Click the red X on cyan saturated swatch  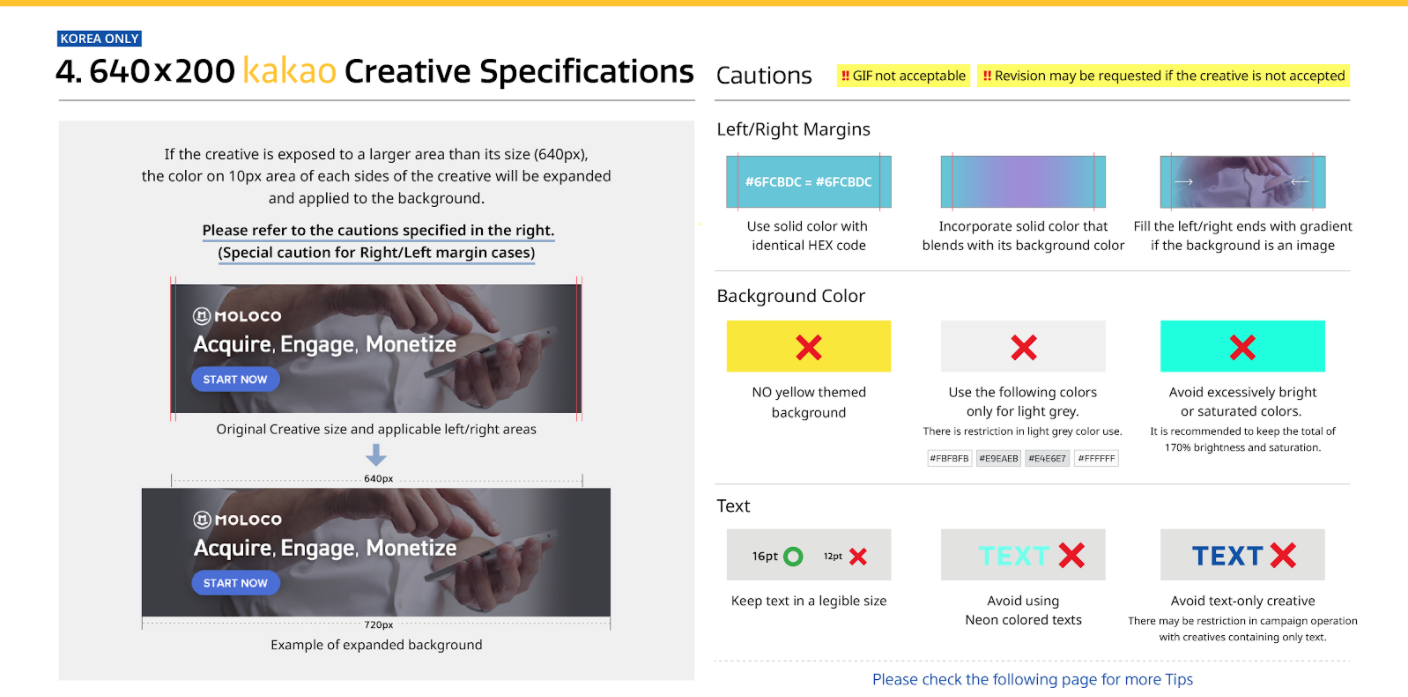pyautogui.click(x=1242, y=347)
